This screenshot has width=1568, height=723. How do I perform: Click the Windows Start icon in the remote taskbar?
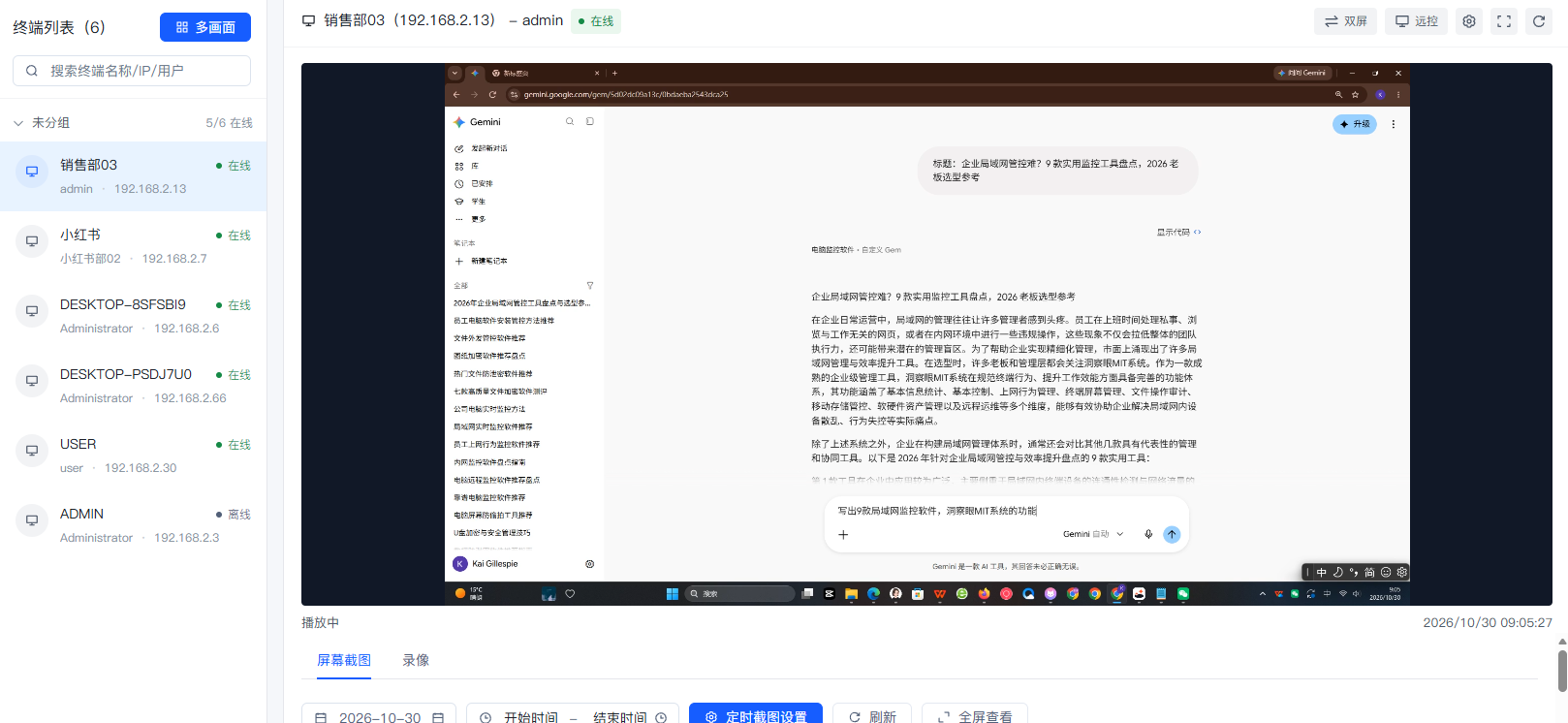coord(672,594)
